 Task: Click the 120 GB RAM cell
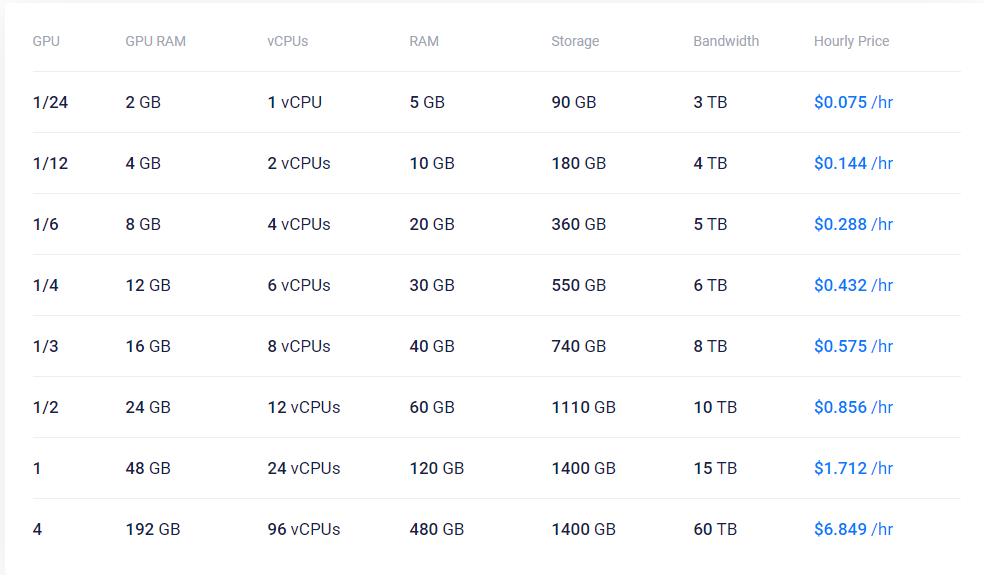tap(437, 468)
